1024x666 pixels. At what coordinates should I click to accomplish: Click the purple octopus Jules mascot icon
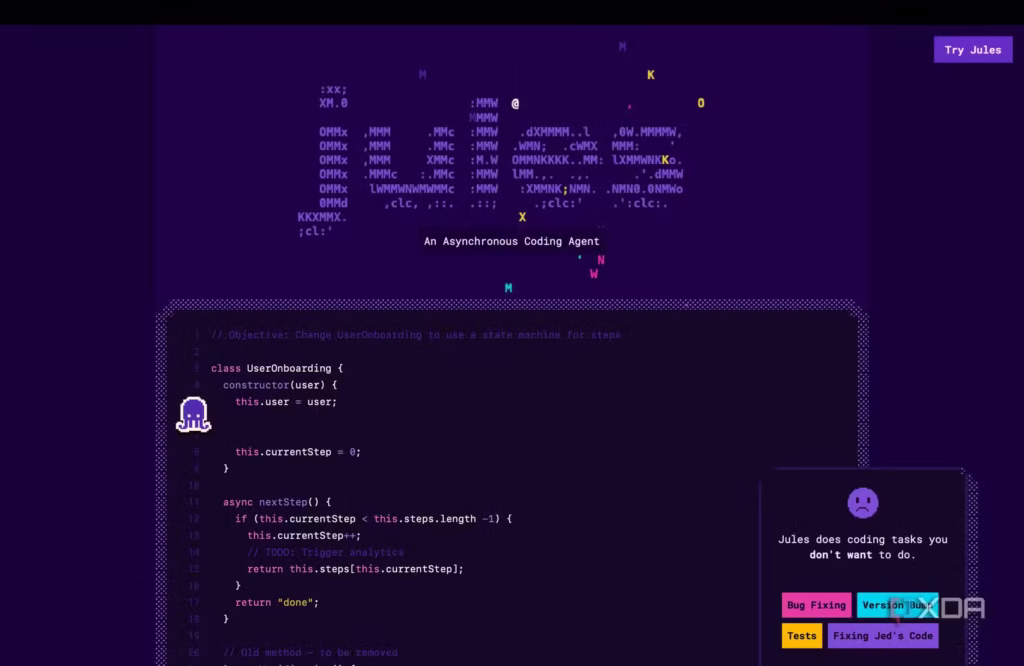[193, 414]
